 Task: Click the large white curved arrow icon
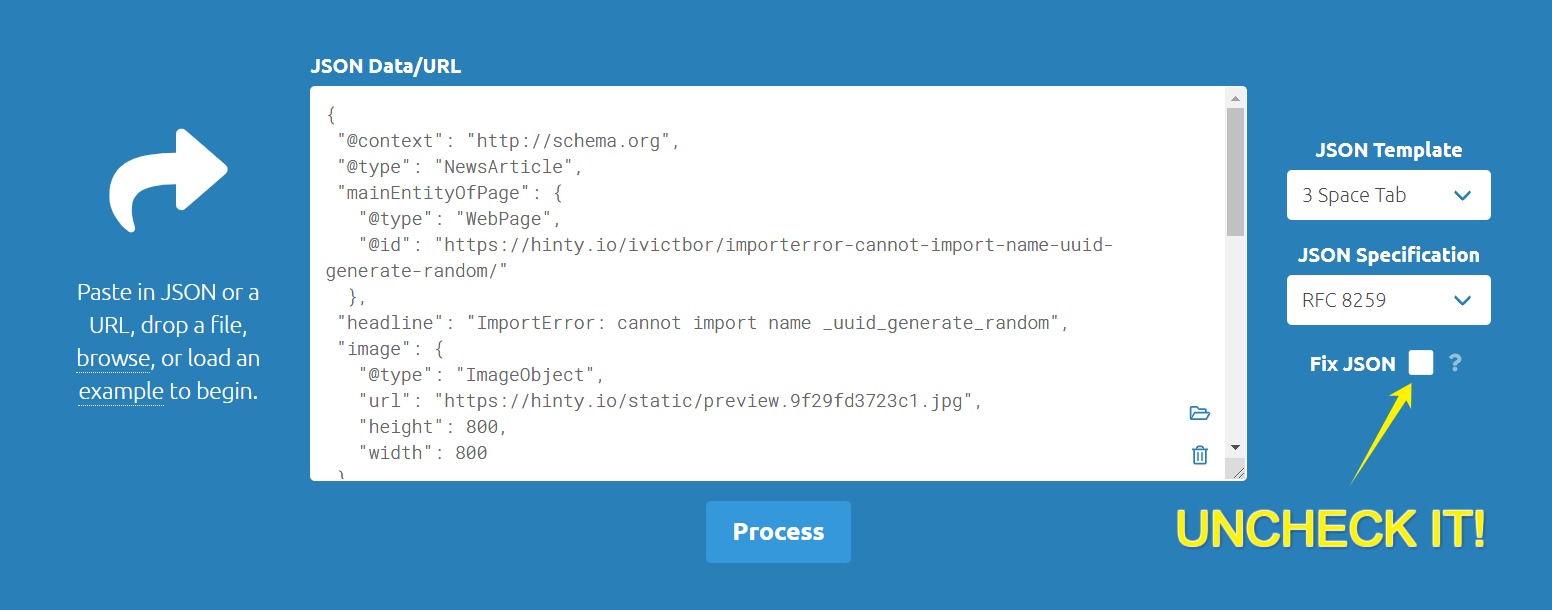[x=169, y=180]
